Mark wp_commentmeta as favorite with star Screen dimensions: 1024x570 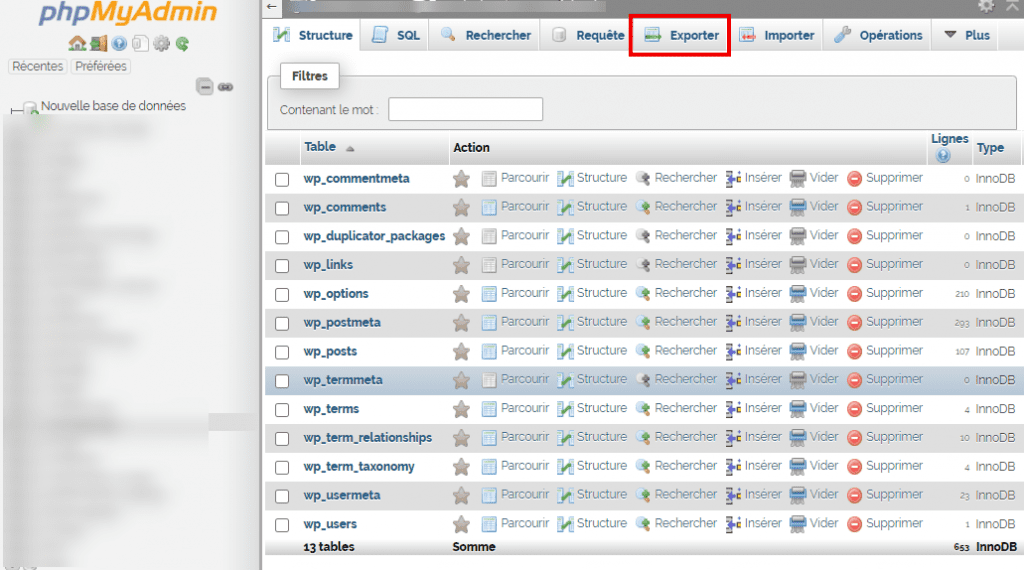[x=461, y=178]
